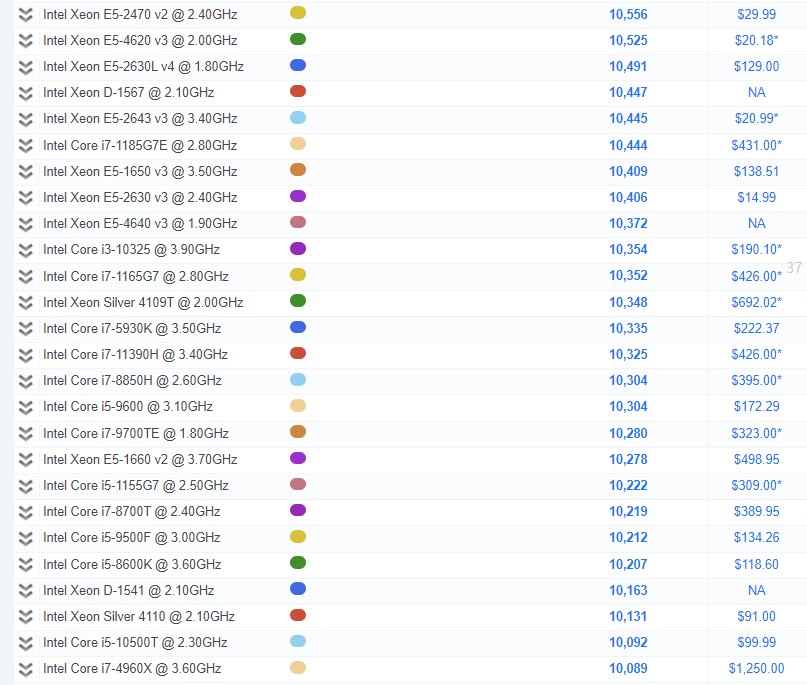Expand details for Intel Xeon D-1567
Viewport: 807px width, 685px height.
click(25, 93)
